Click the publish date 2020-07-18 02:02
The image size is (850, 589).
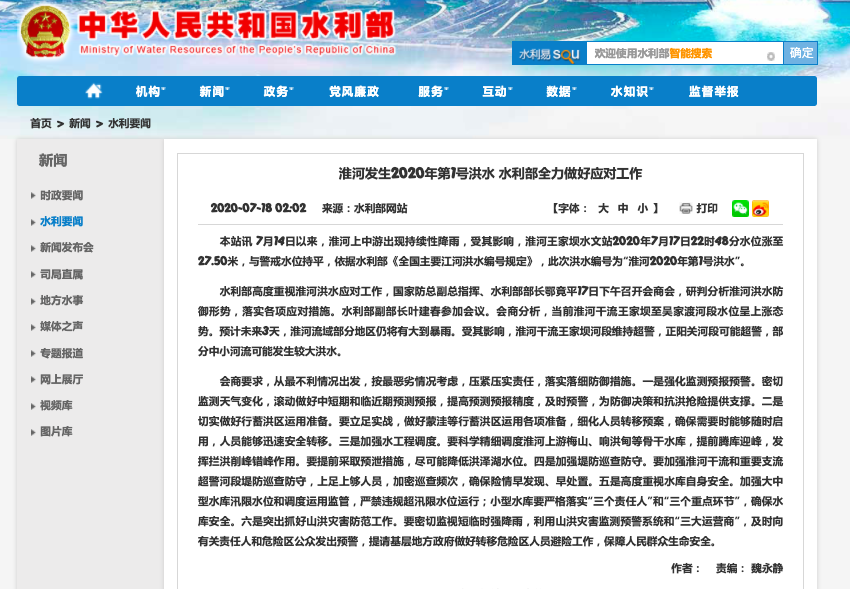pyautogui.click(x=258, y=208)
